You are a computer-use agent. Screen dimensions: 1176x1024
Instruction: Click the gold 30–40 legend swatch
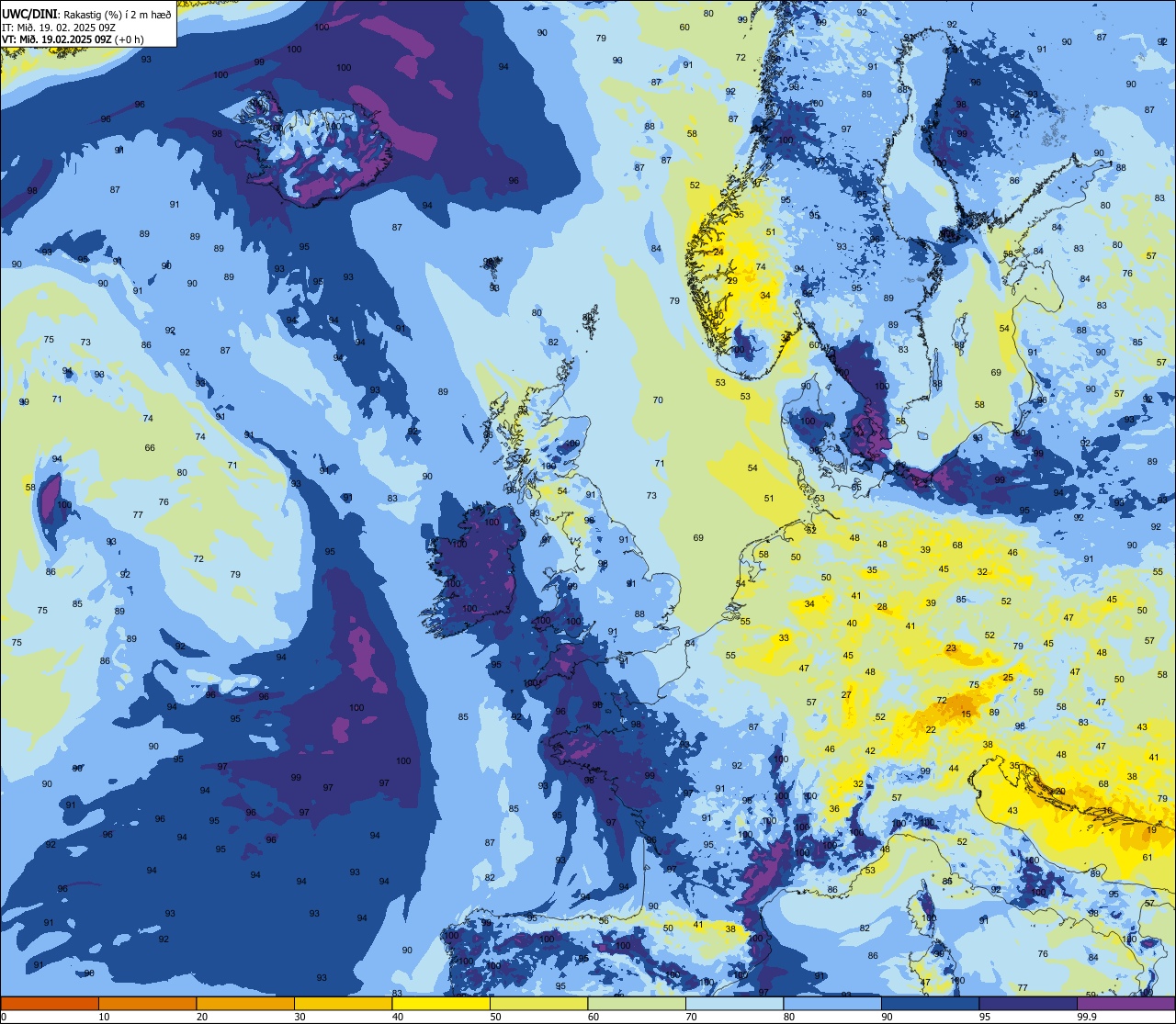tap(343, 1003)
